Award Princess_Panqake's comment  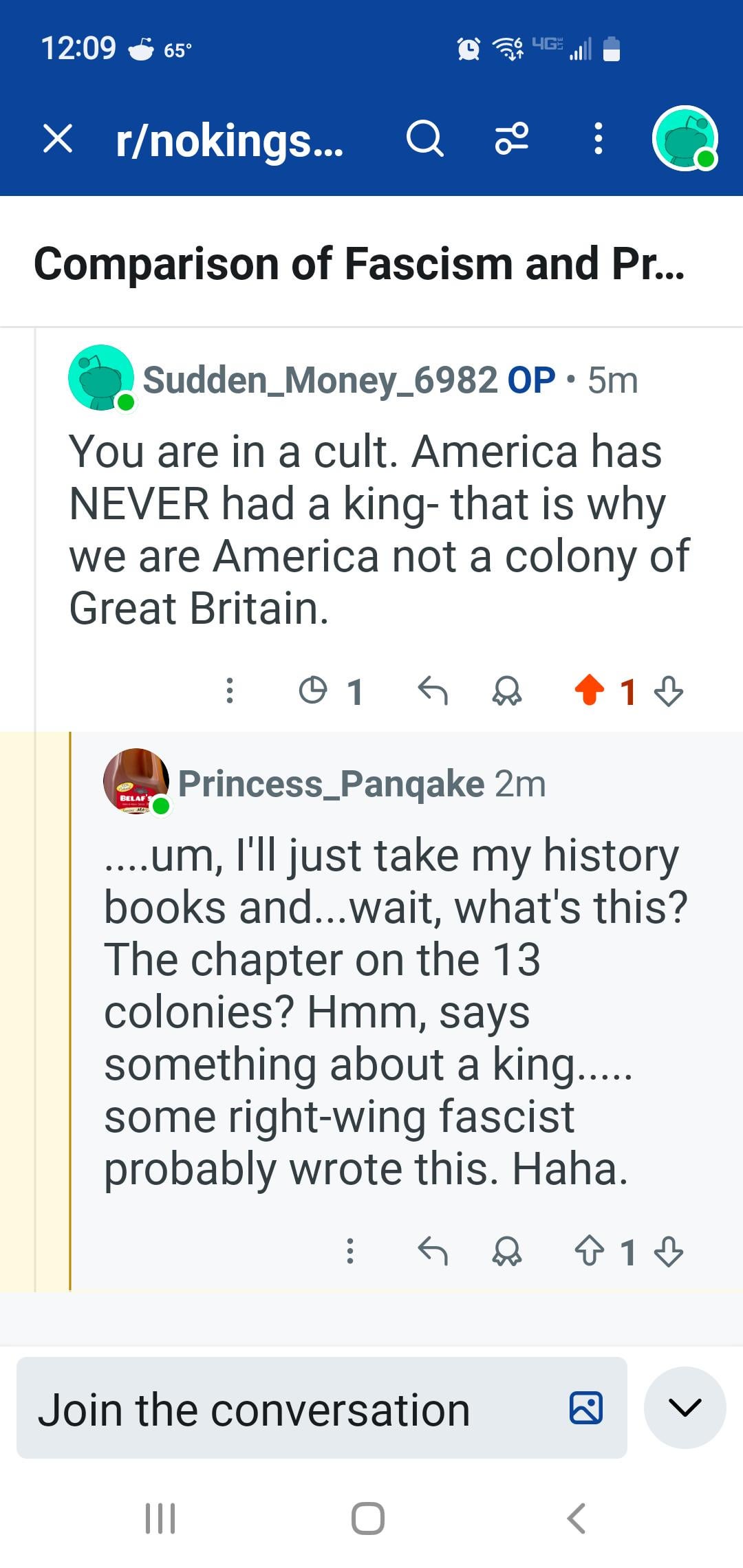(507, 1251)
